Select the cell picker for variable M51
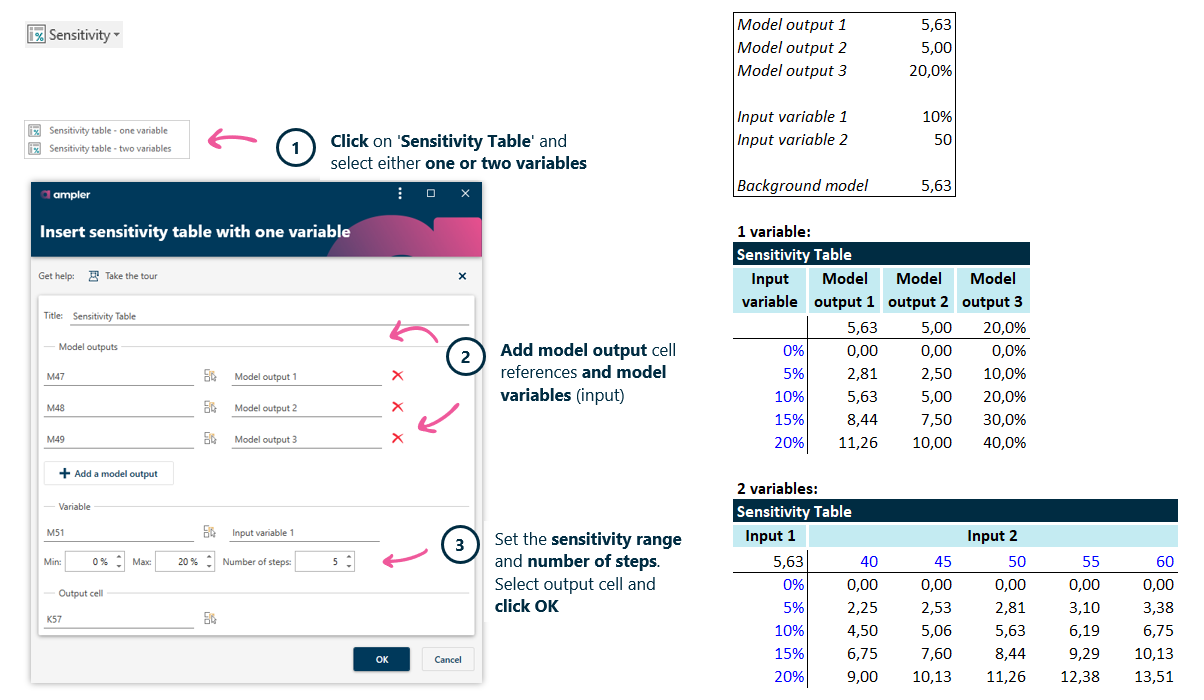The image size is (1204, 700). pyautogui.click(x=210, y=532)
